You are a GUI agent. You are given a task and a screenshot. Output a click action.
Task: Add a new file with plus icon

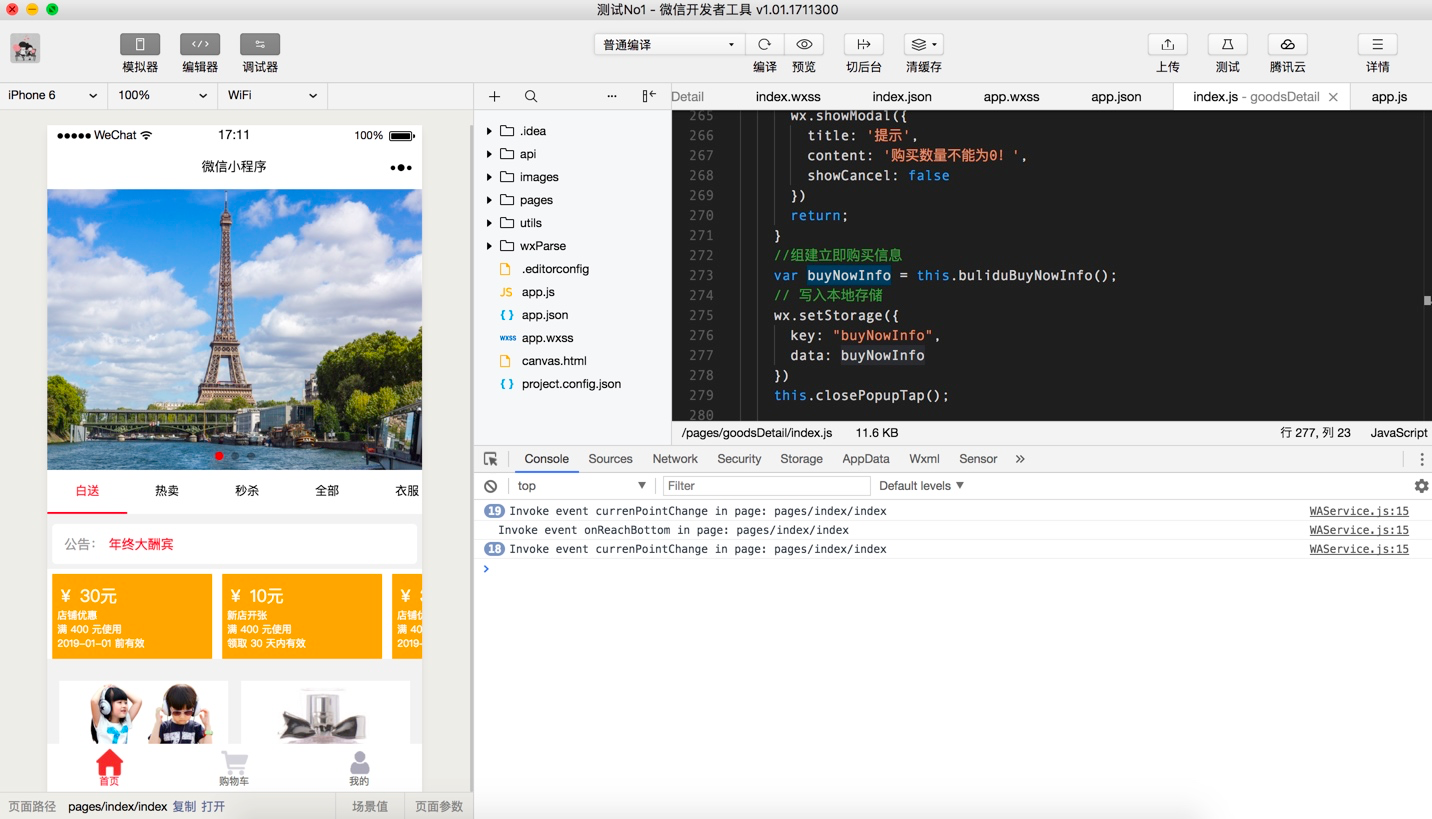click(494, 96)
